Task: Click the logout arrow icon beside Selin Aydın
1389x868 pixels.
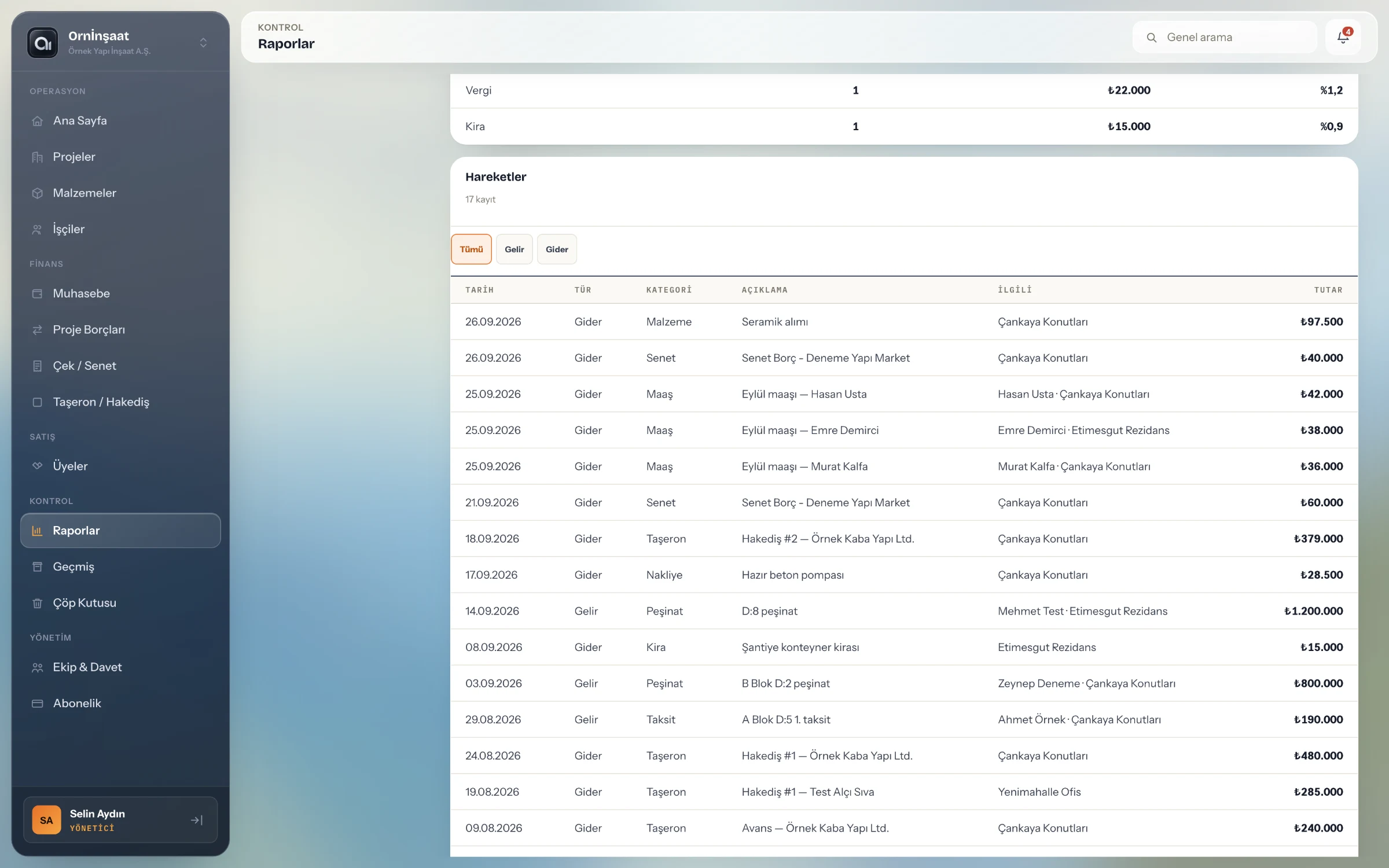Action: (x=197, y=820)
